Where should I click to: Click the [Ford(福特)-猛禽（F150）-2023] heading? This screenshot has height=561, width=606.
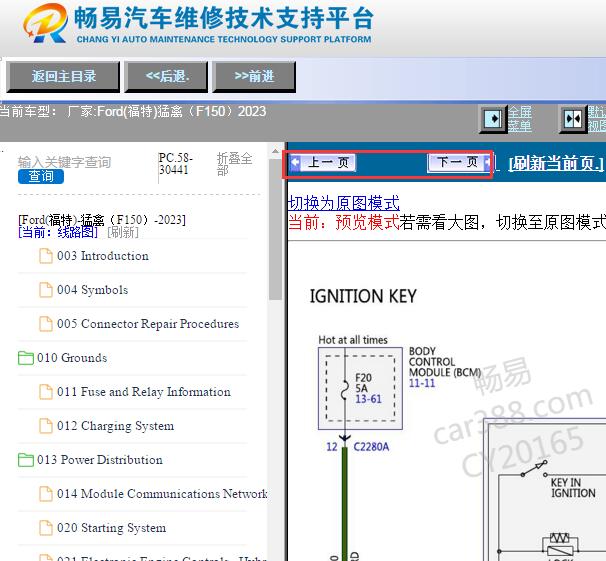[x=102, y=220]
